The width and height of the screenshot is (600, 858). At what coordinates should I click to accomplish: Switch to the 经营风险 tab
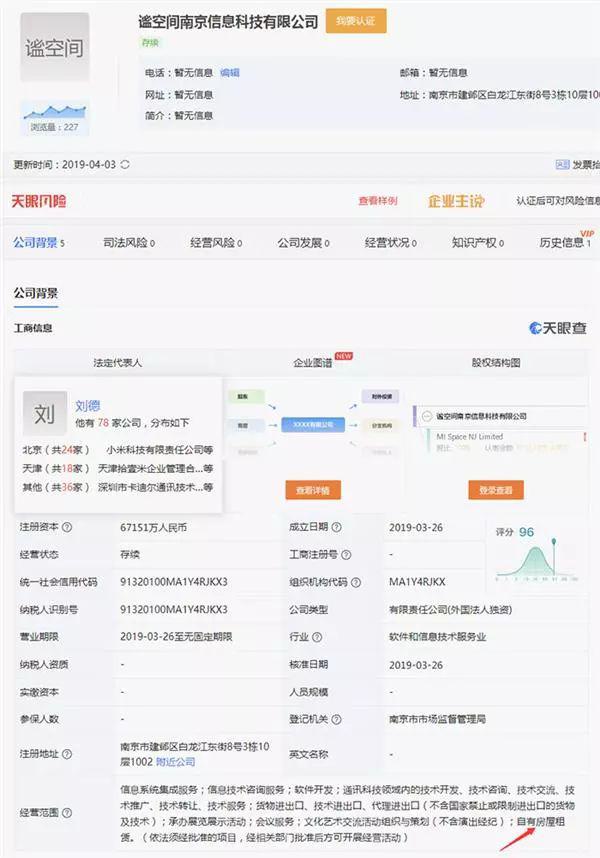[216, 242]
